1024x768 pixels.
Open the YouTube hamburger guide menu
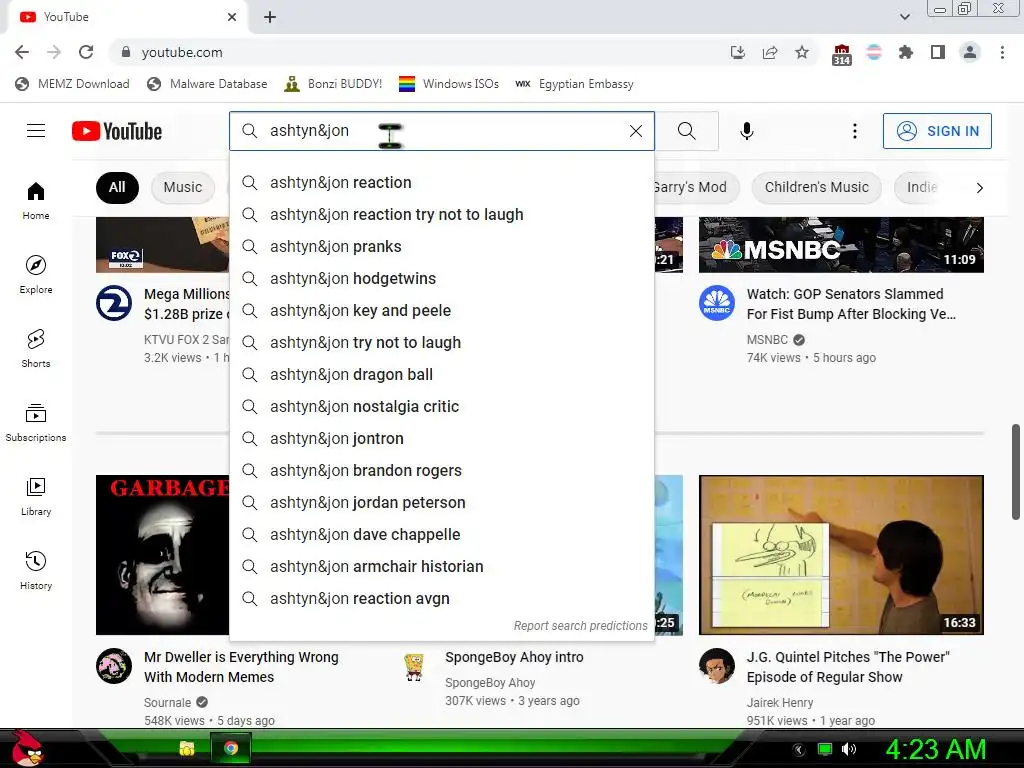point(36,131)
